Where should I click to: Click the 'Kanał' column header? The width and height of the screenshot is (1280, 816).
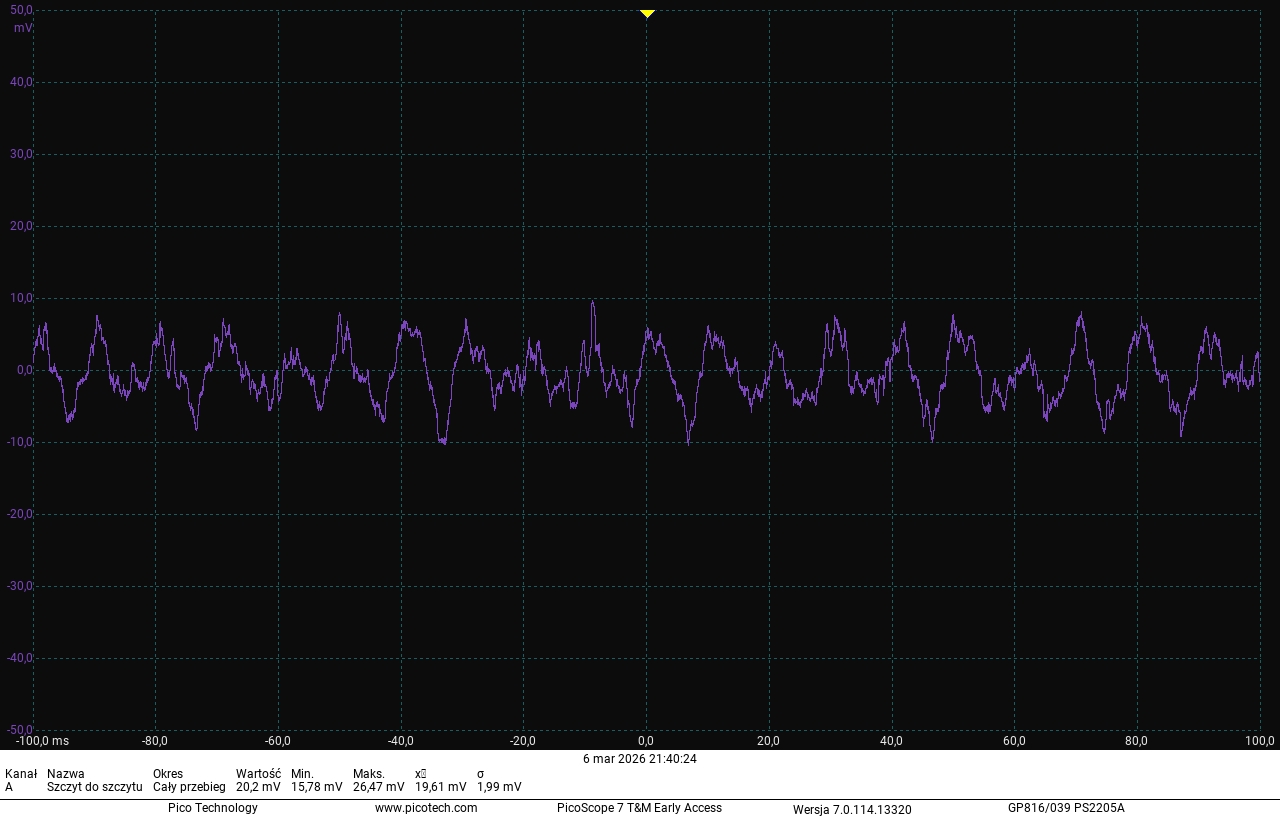tap(21, 774)
